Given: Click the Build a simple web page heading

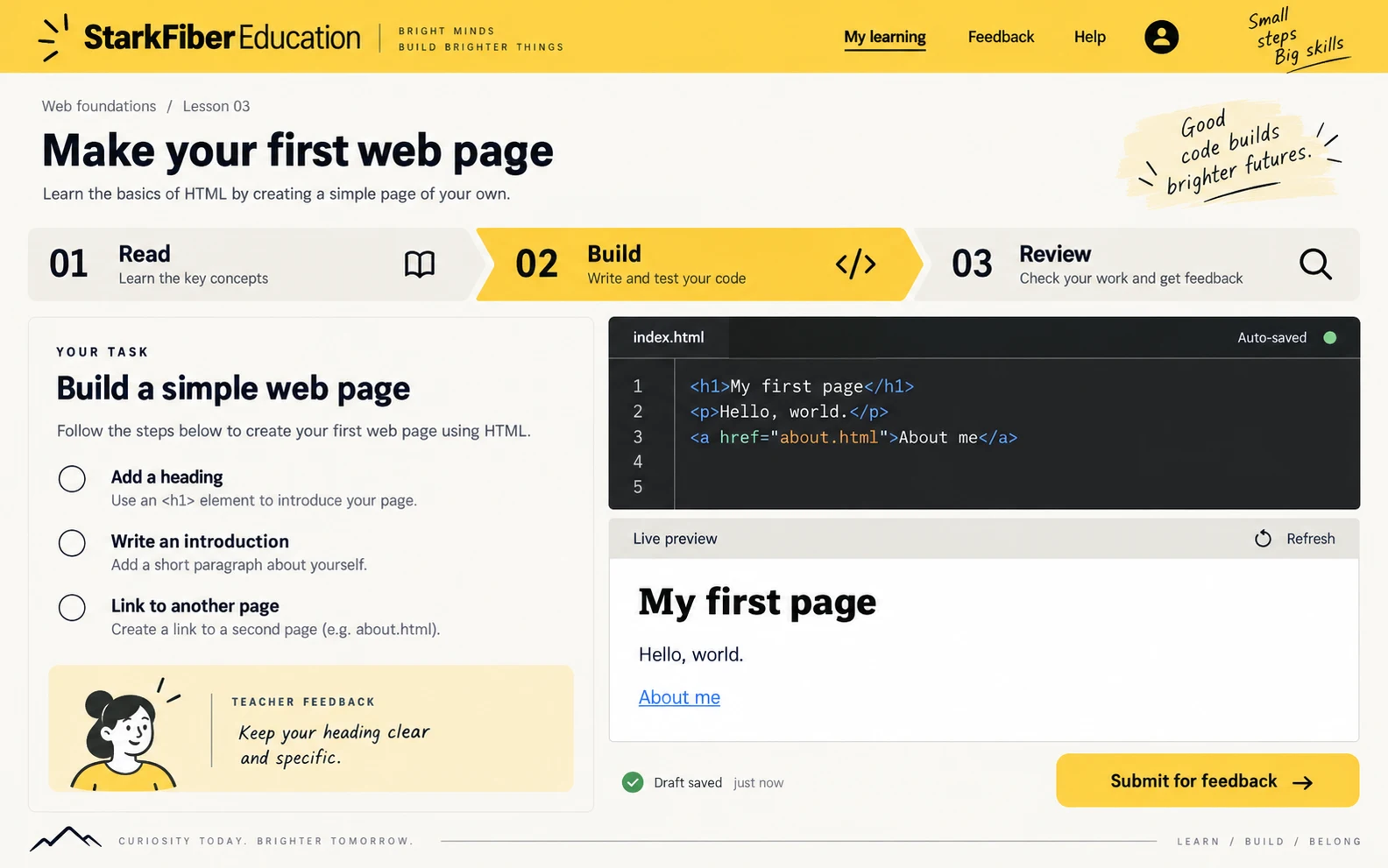Looking at the screenshot, I should 233,388.
